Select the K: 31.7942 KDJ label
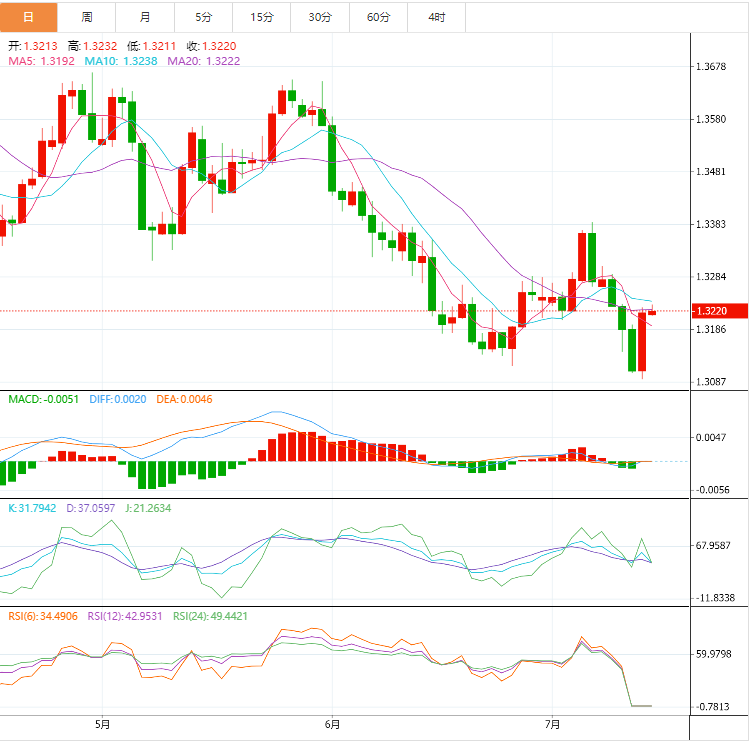Viewport: 755px width, 748px height. coord(37,507)
